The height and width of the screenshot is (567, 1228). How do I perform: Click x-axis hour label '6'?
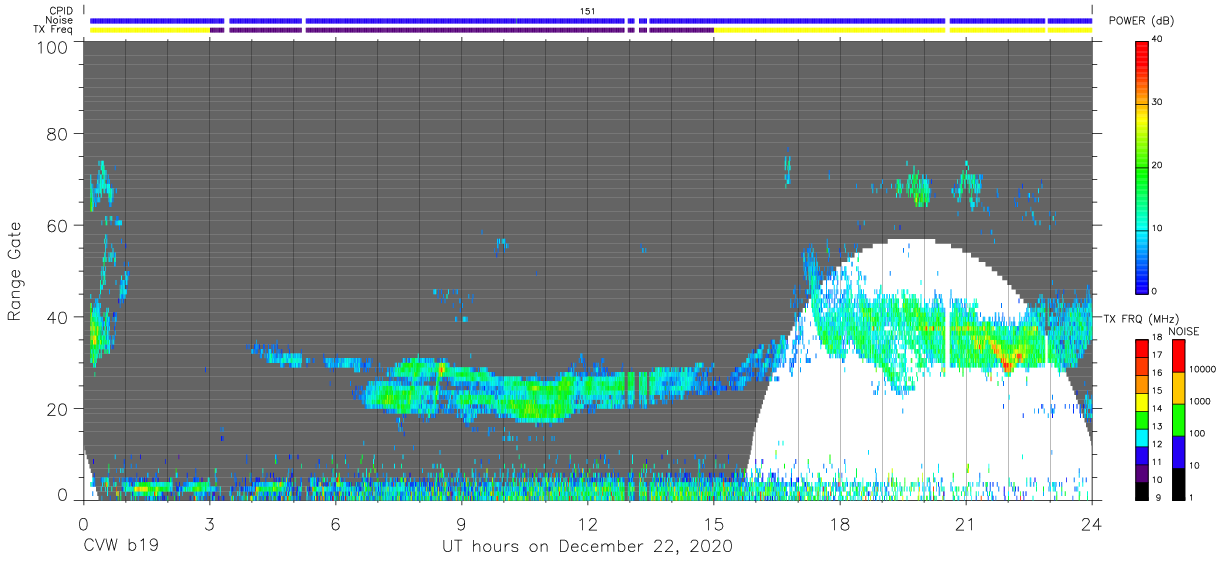point(335,523)
